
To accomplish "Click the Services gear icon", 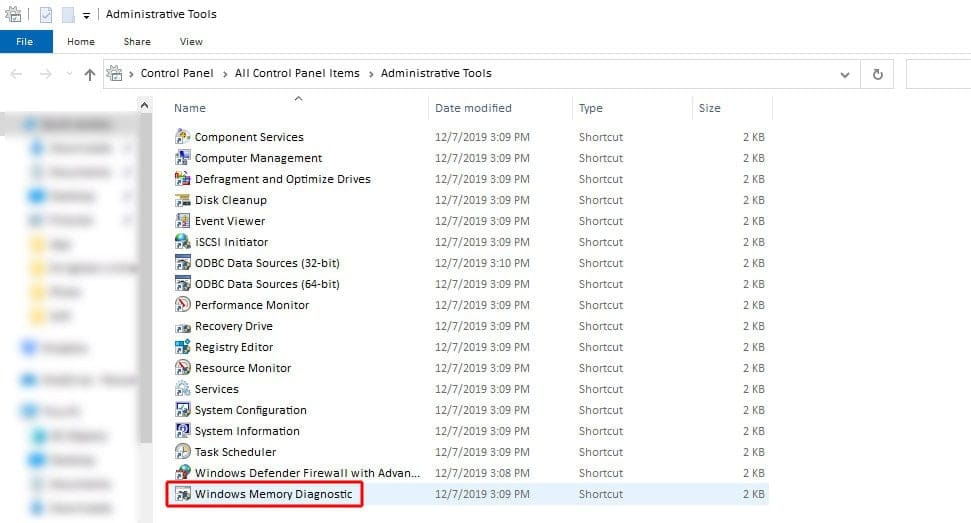I will (182, 389).
